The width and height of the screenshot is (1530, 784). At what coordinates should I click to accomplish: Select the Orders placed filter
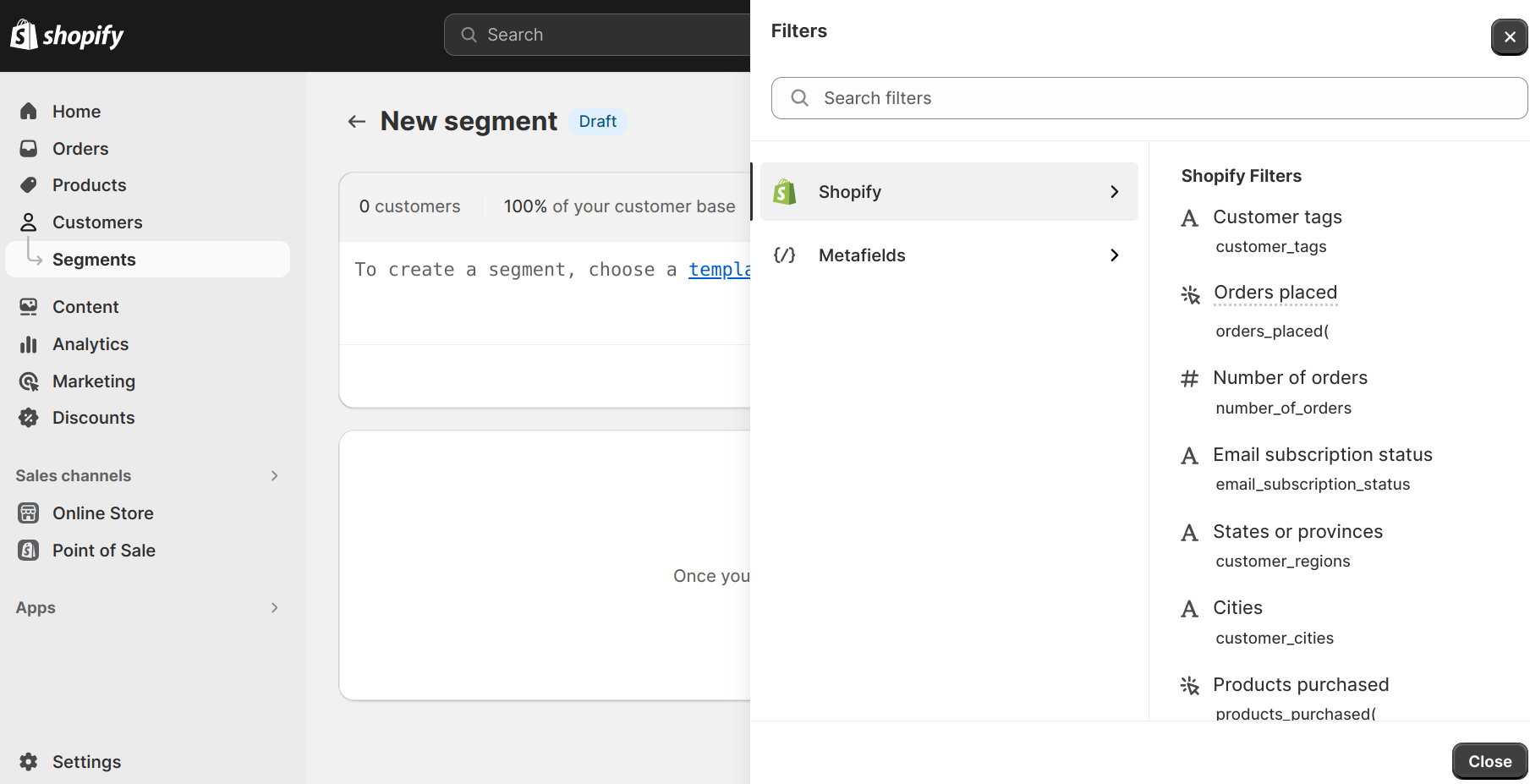[x=1275, y=292]
